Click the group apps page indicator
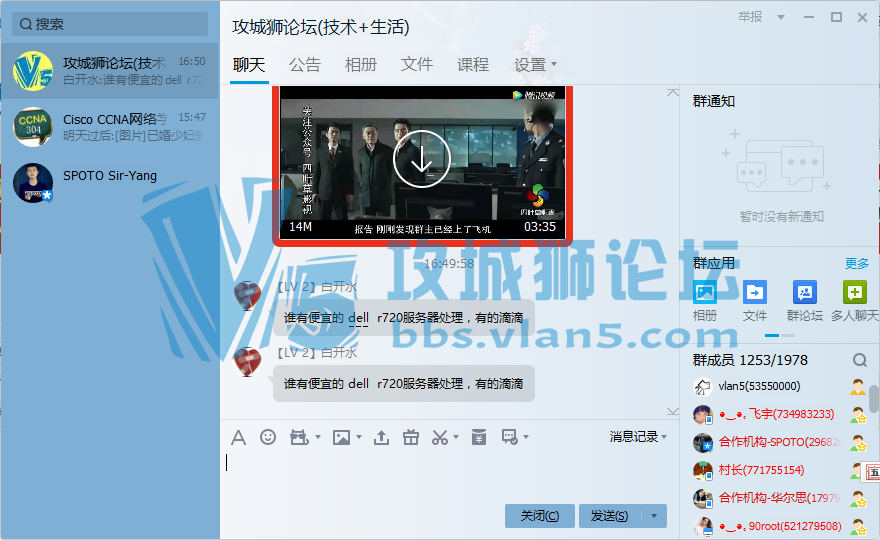This screenshot has width=880, height=540. (x=780, y=335)
